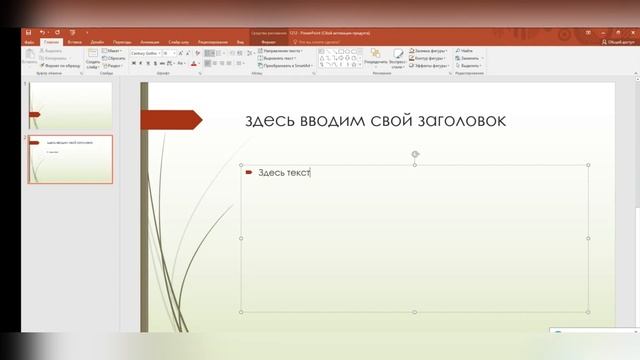Click Создать слайд new slide icon
This screenshot has height=360, width=640.
click(93, 53)
